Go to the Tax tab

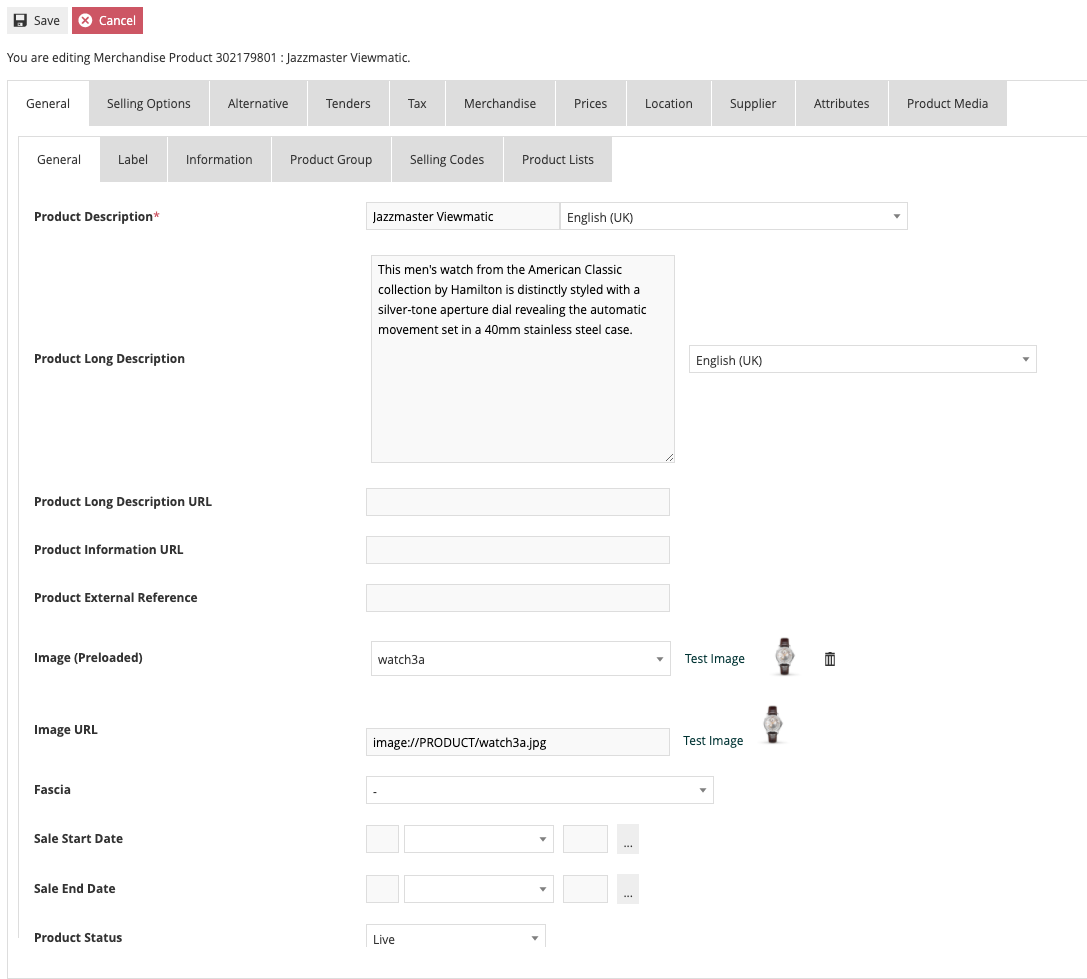pos(417,103)
